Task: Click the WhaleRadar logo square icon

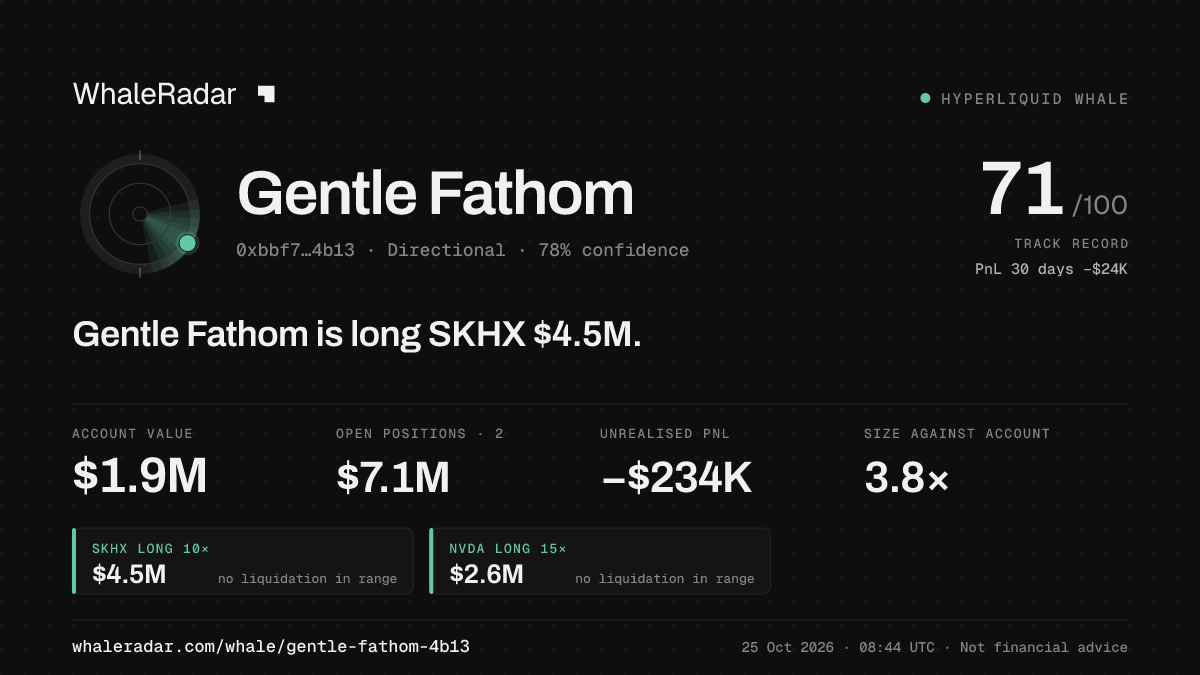Action: (266, 94)
